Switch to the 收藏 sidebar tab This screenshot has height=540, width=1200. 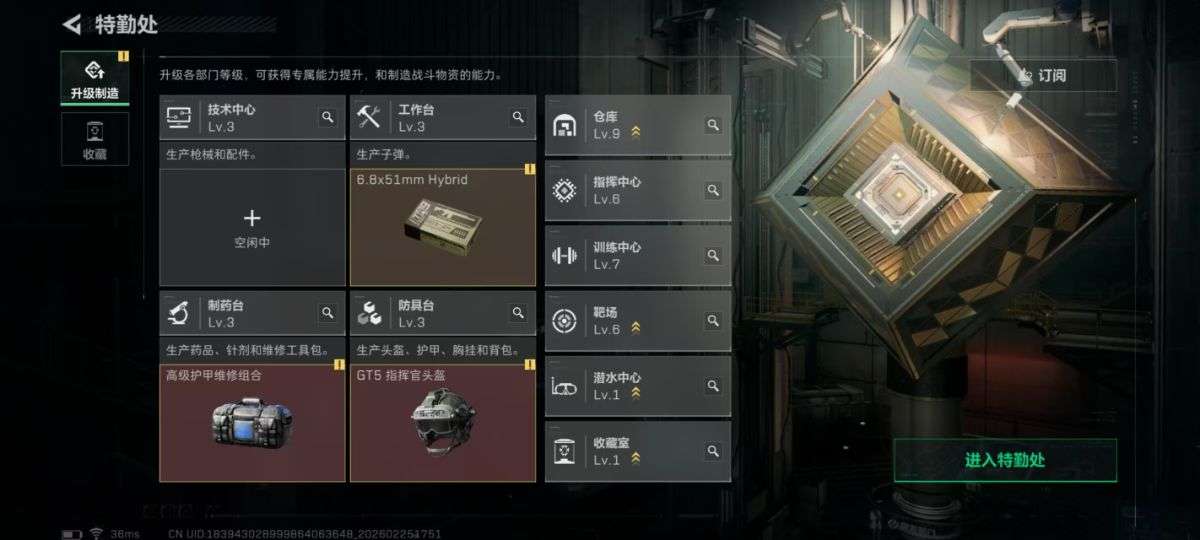94,139
